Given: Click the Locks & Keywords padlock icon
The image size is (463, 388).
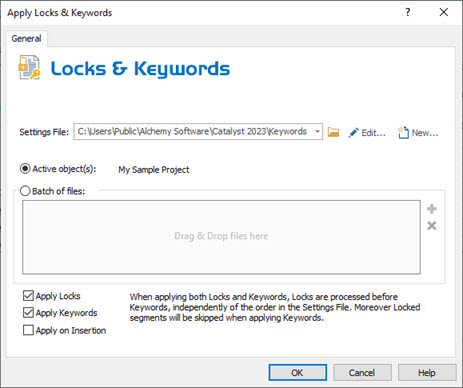Looking at the screenshot, I should 29,68.
